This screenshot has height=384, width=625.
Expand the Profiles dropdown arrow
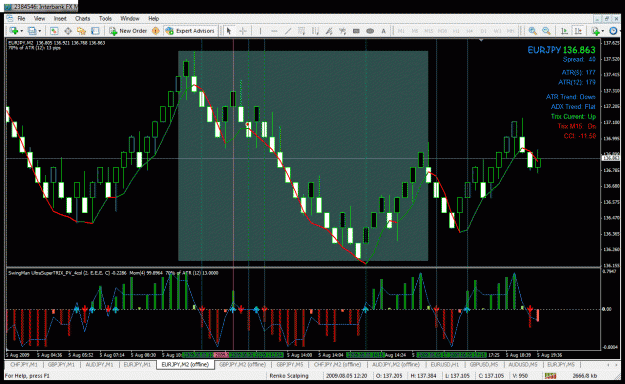tap(39, 31)
